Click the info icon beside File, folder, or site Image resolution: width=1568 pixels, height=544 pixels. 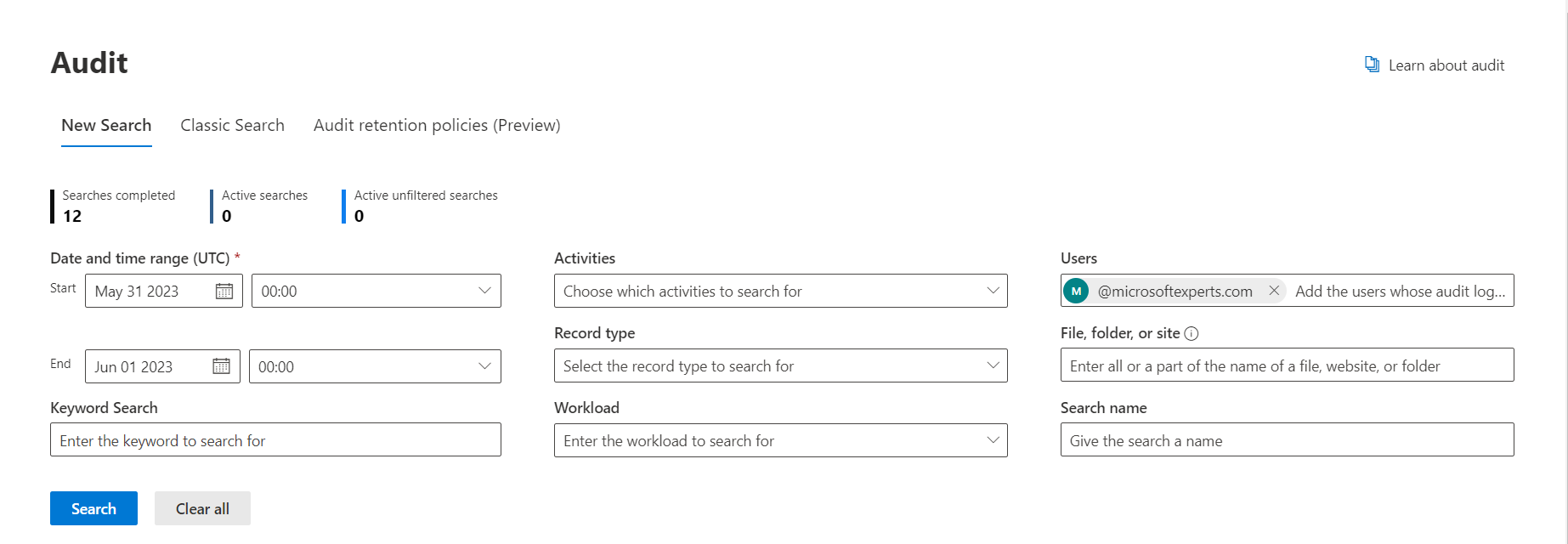(1192, 333)
